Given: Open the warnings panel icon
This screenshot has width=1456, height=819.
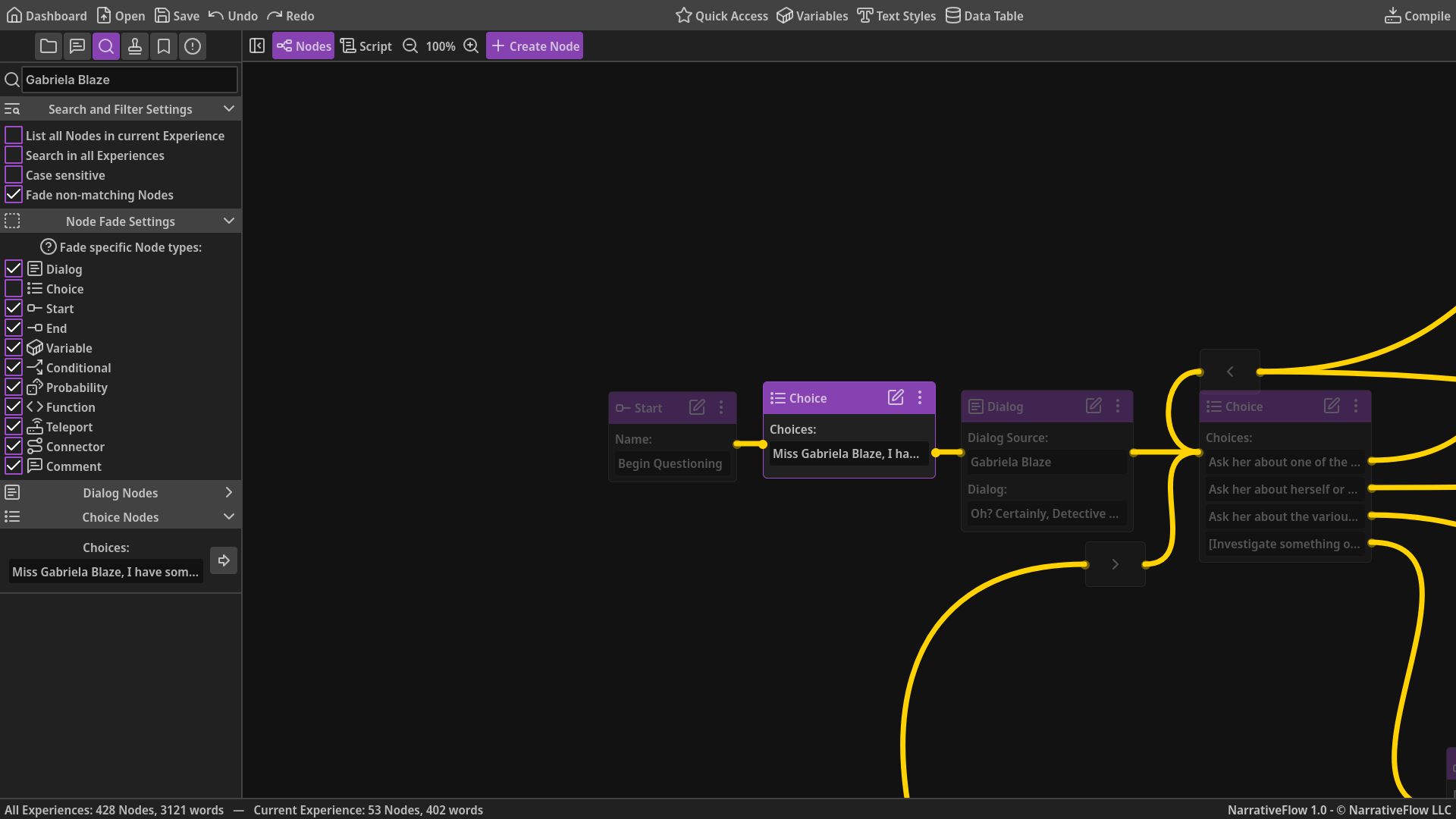Looking at the screenshot, I should (x=193, y=46).
